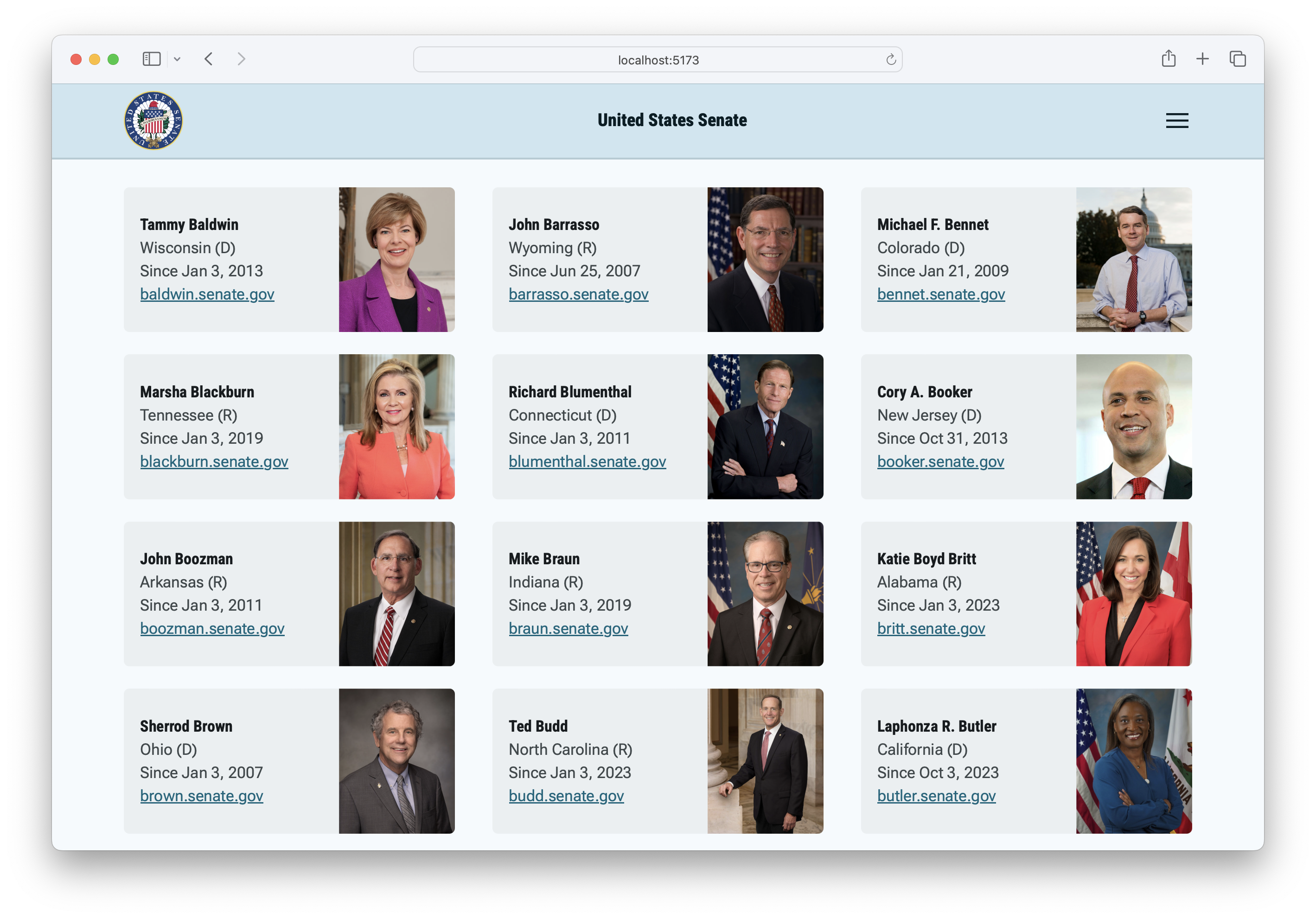
Task: Click Mike Braun's portrait photo
Action: [x=765, y=594]
